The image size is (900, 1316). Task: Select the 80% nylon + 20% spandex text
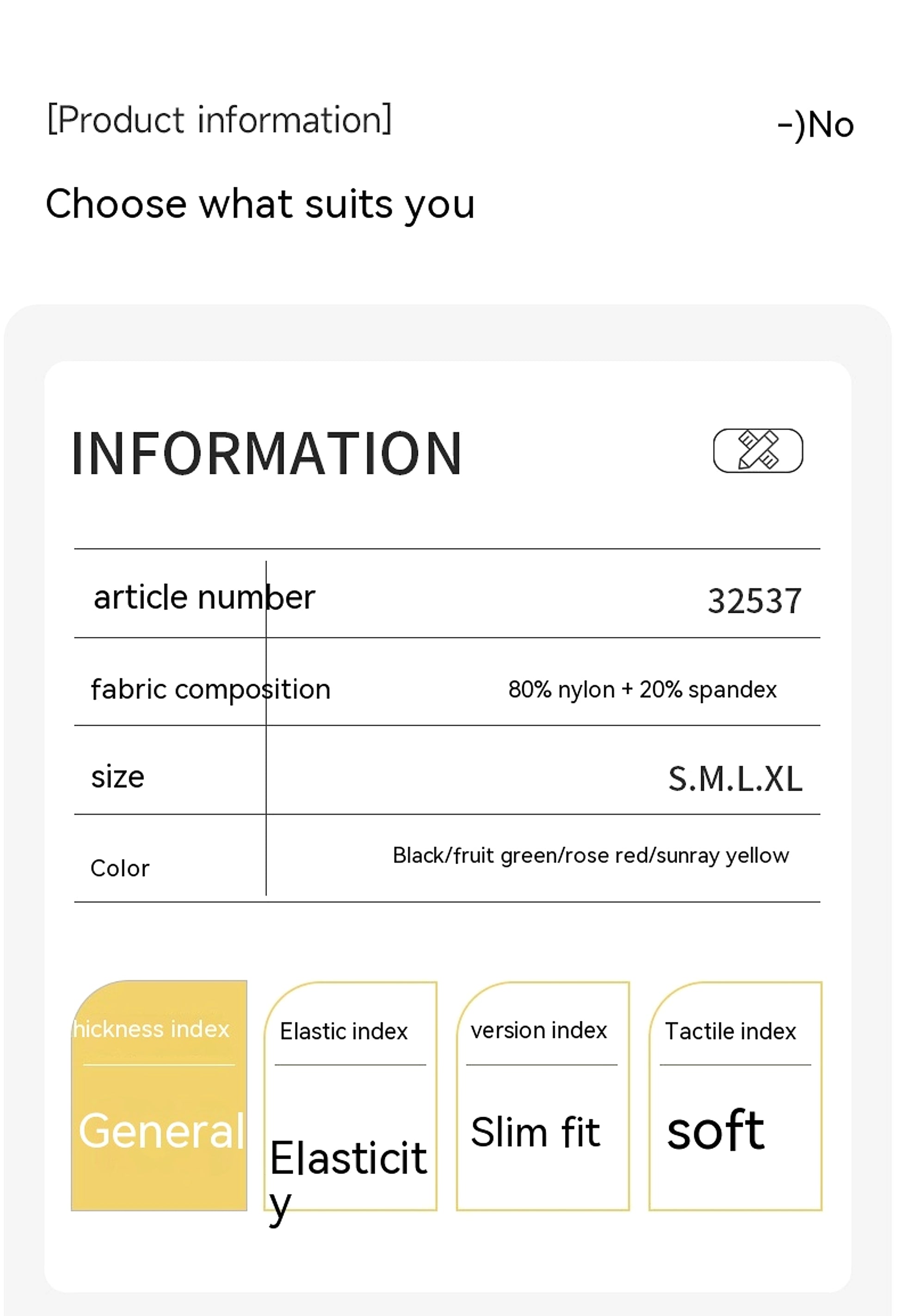[642, 690]
